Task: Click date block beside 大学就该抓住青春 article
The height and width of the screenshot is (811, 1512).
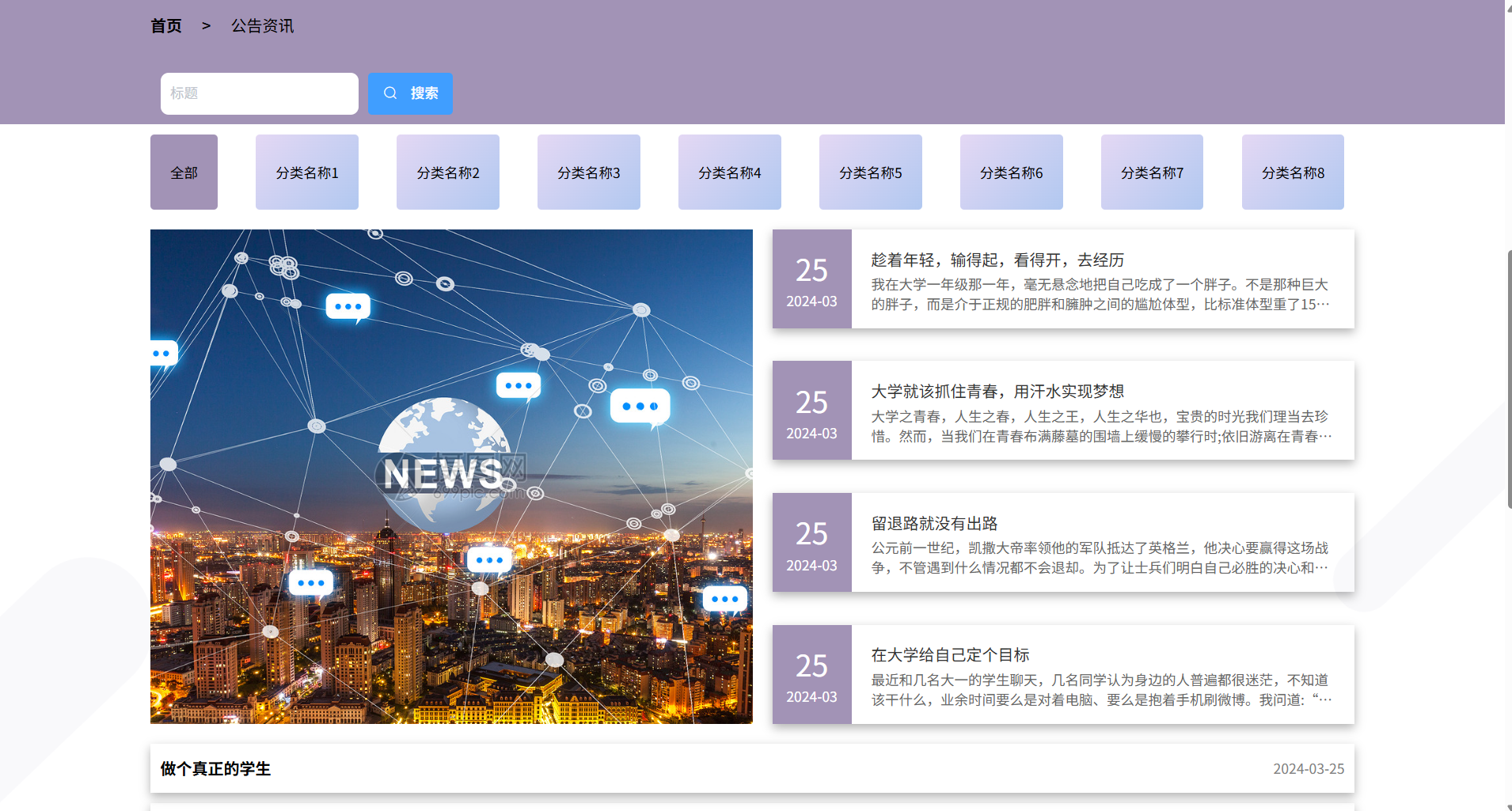Action: click(x=812, y=410)
